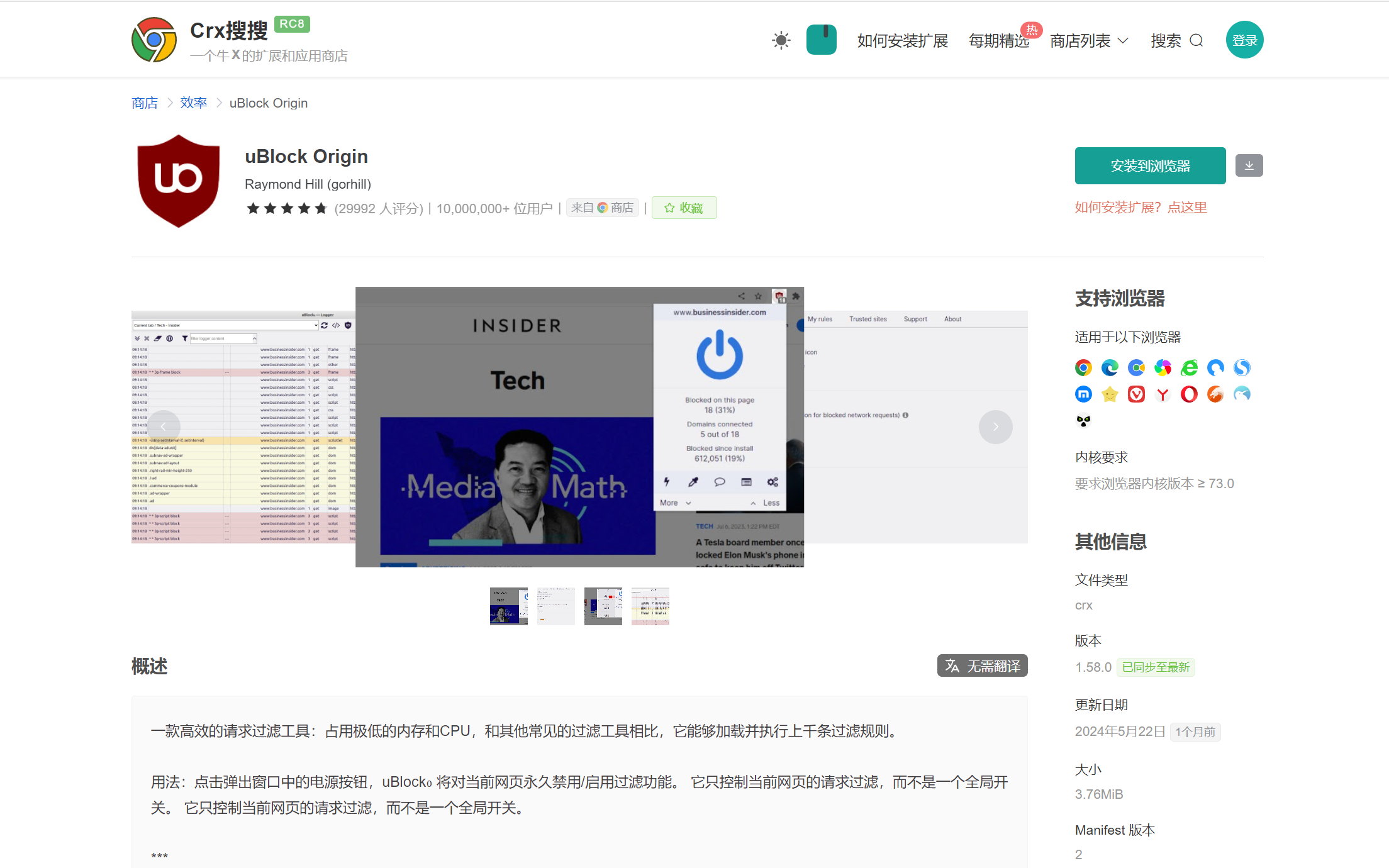
Task: Toggle the light/dark theme sun icon
Action: pyautogui.click(x=781, y=40)
